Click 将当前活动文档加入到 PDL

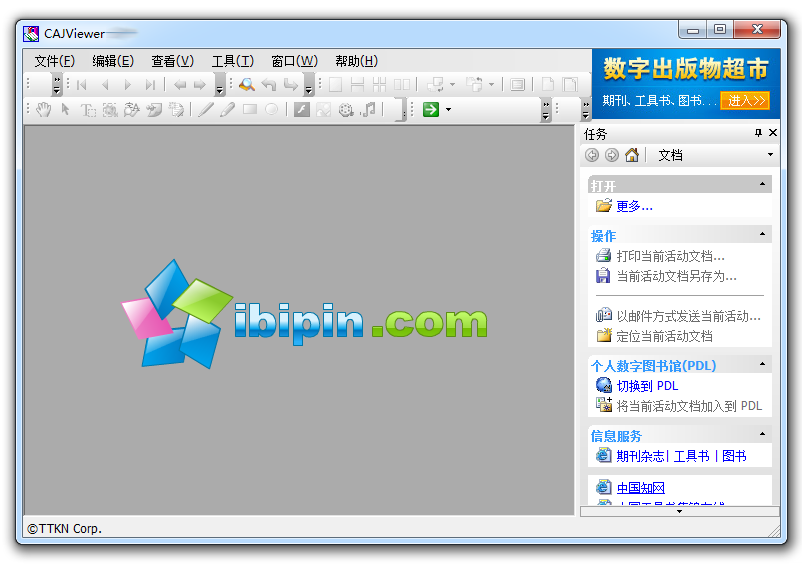pos(689,406)
